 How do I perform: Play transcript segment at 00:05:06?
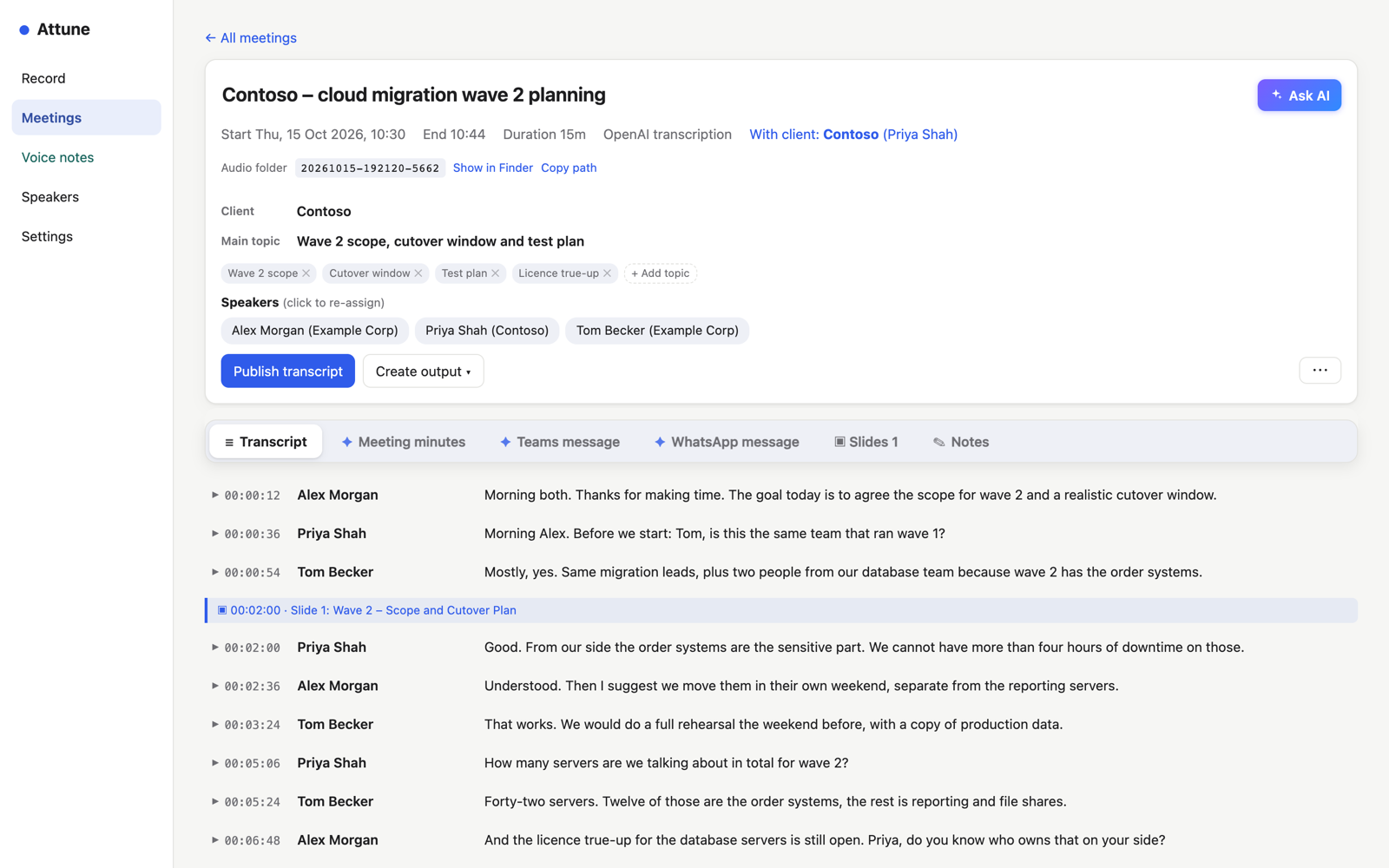pos(214,763)
